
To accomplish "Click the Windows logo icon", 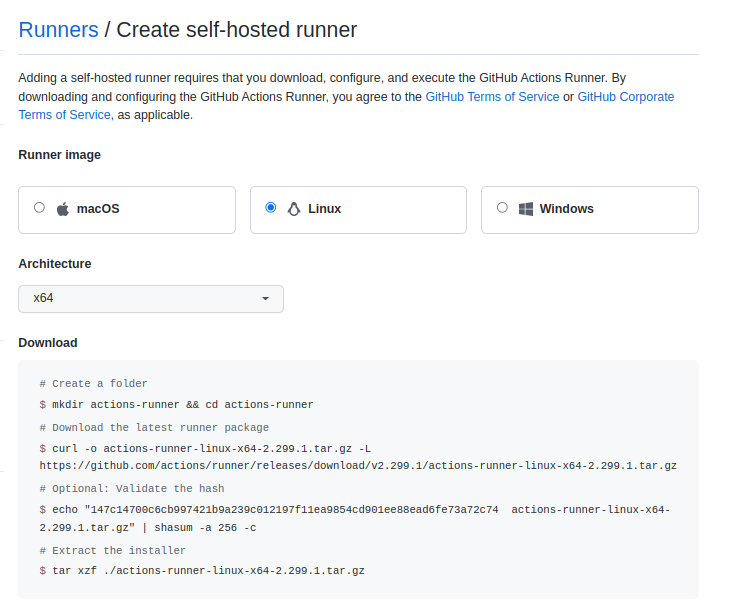I will (x=526, y=209).
